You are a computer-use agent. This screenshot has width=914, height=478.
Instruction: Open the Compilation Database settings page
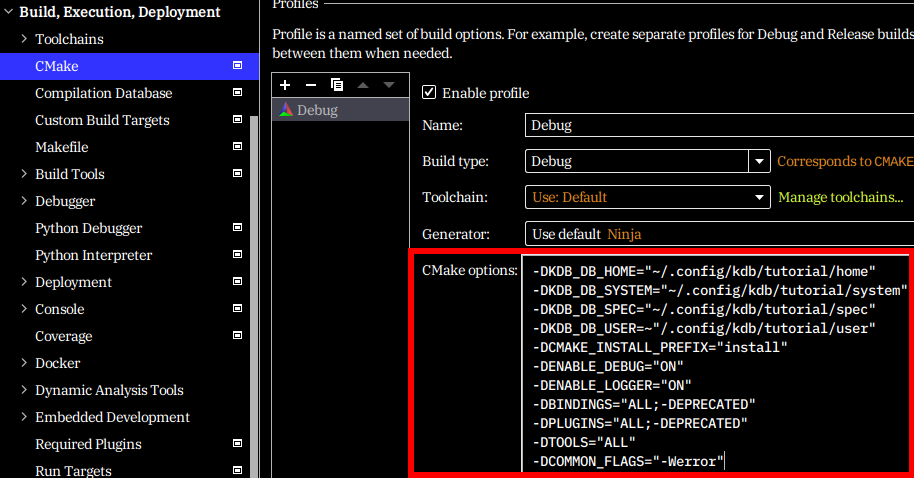coord(103,93)
